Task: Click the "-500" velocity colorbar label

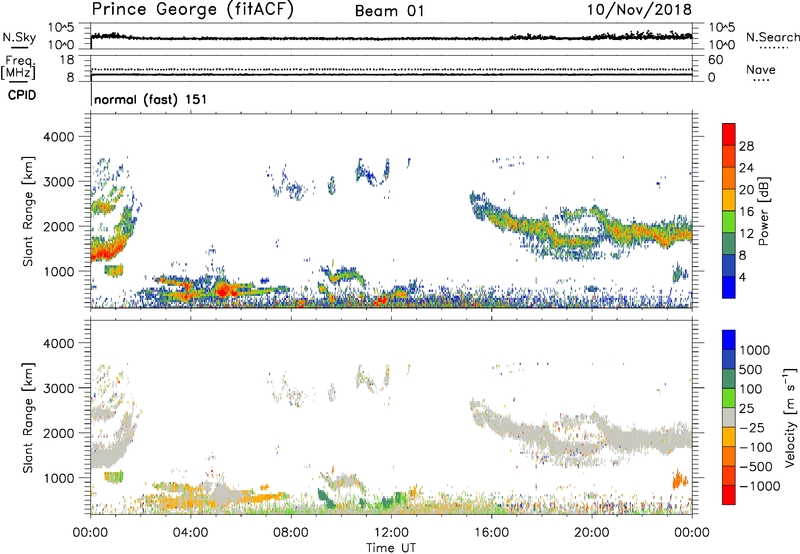Action: click(755, 466)
